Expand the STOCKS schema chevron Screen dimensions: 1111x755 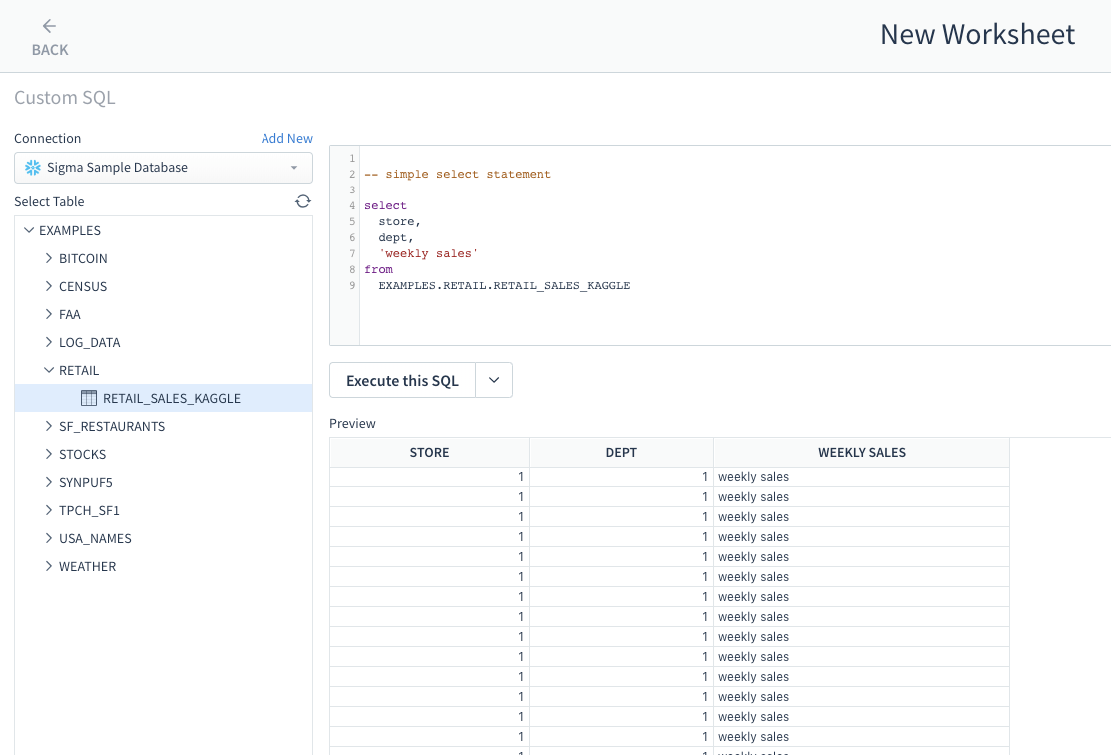(48, 454)
